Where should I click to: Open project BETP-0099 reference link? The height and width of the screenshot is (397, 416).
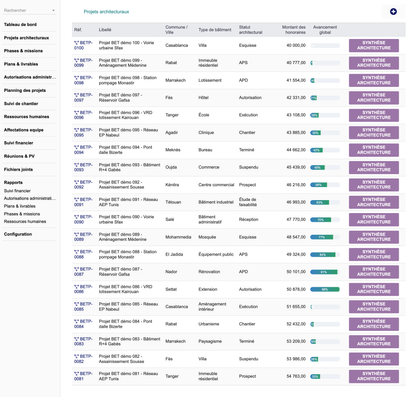click(x=83, y=63)
